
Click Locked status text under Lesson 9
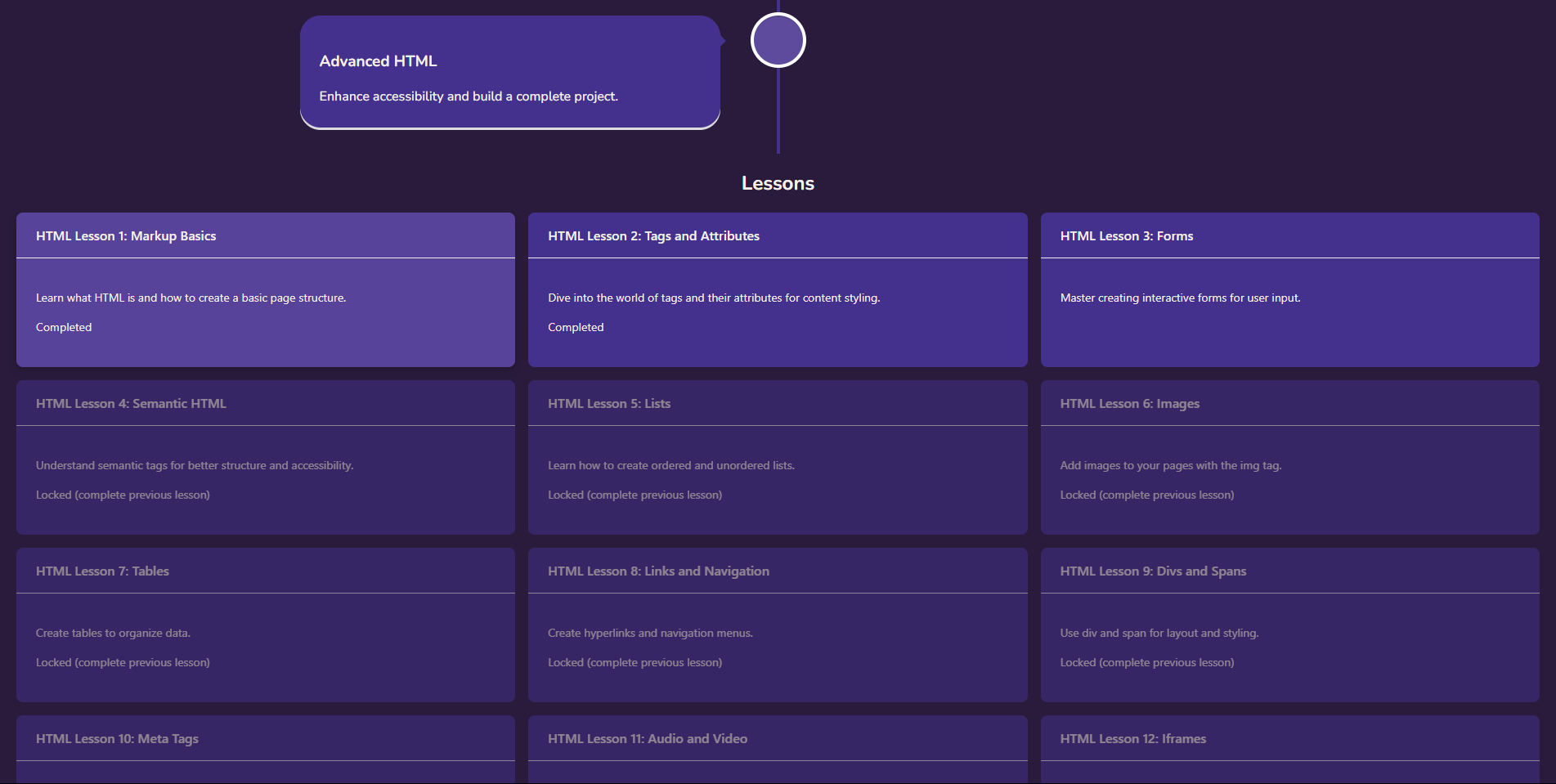tap(1147, 662)
